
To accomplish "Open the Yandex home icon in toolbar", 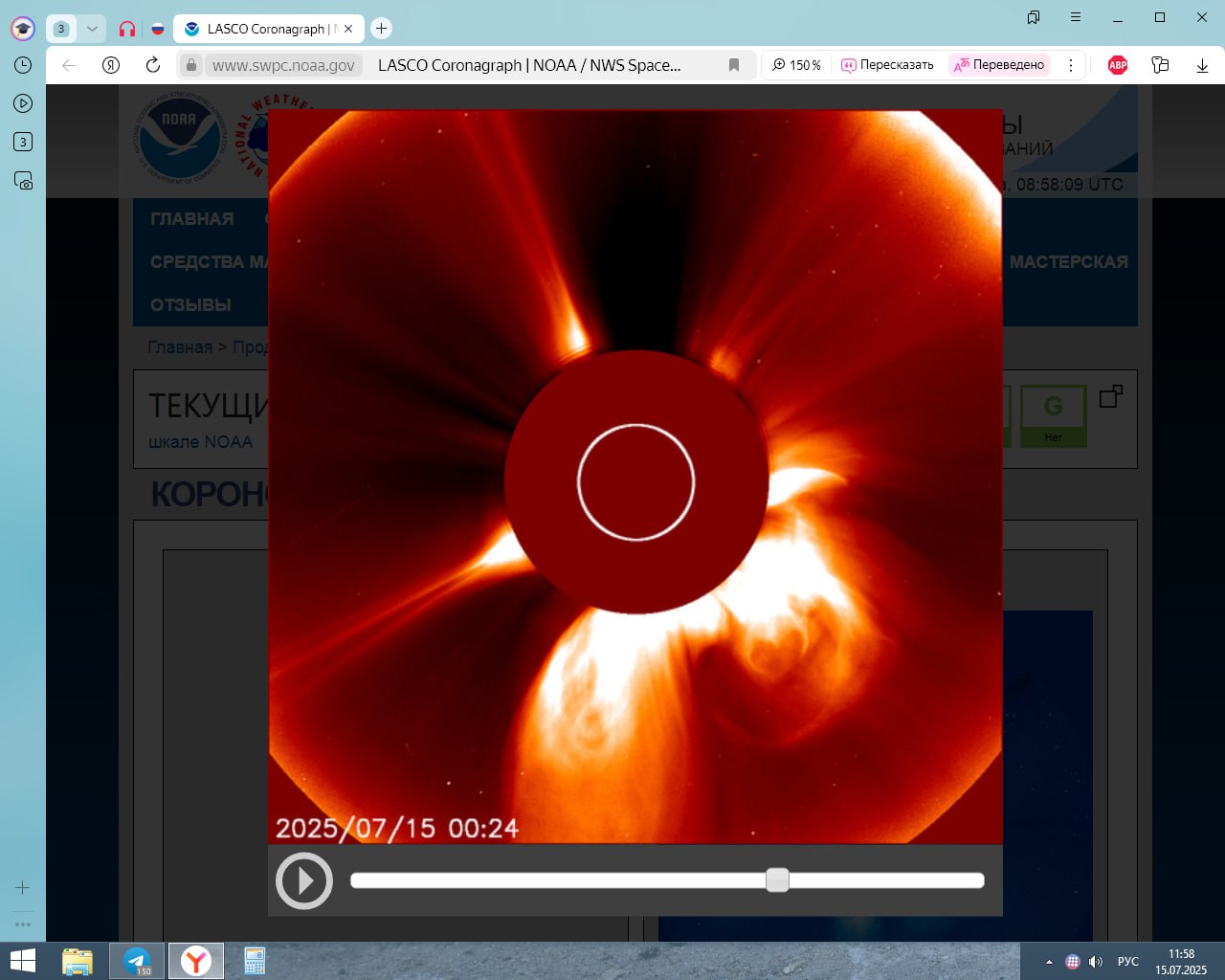I will point(111,65).
